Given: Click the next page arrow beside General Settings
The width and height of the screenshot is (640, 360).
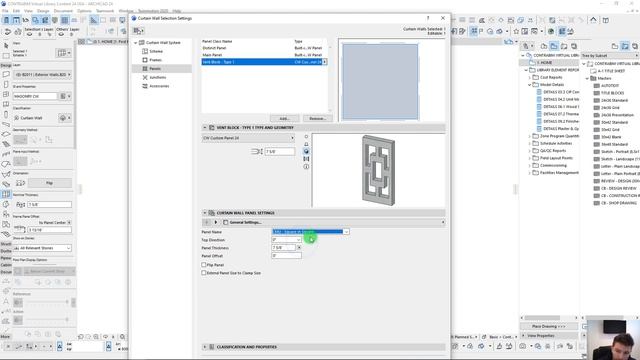Looking at the screenshot, I should [216, 222].
